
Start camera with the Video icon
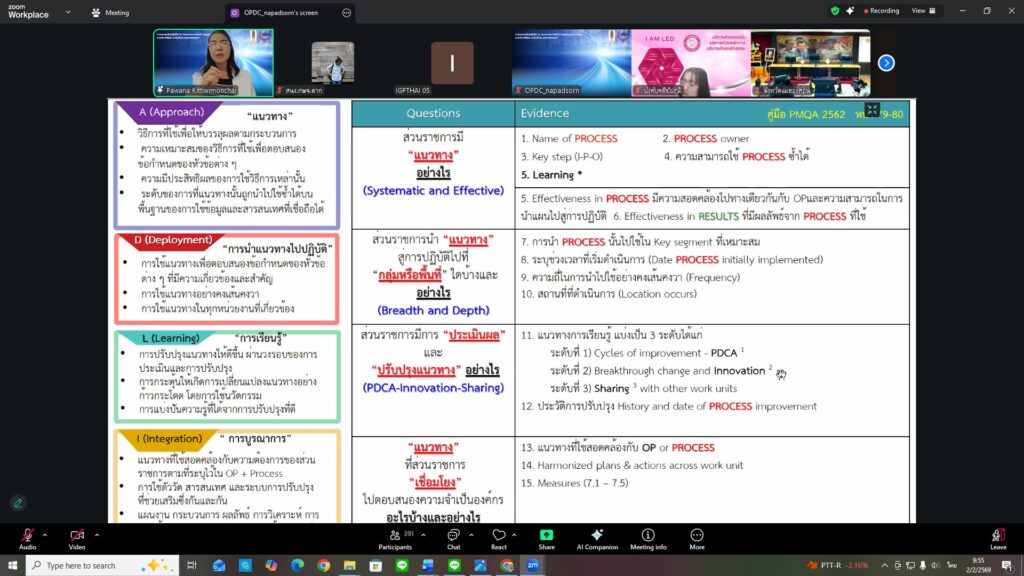pyautogui.click(x=77, y=536)
